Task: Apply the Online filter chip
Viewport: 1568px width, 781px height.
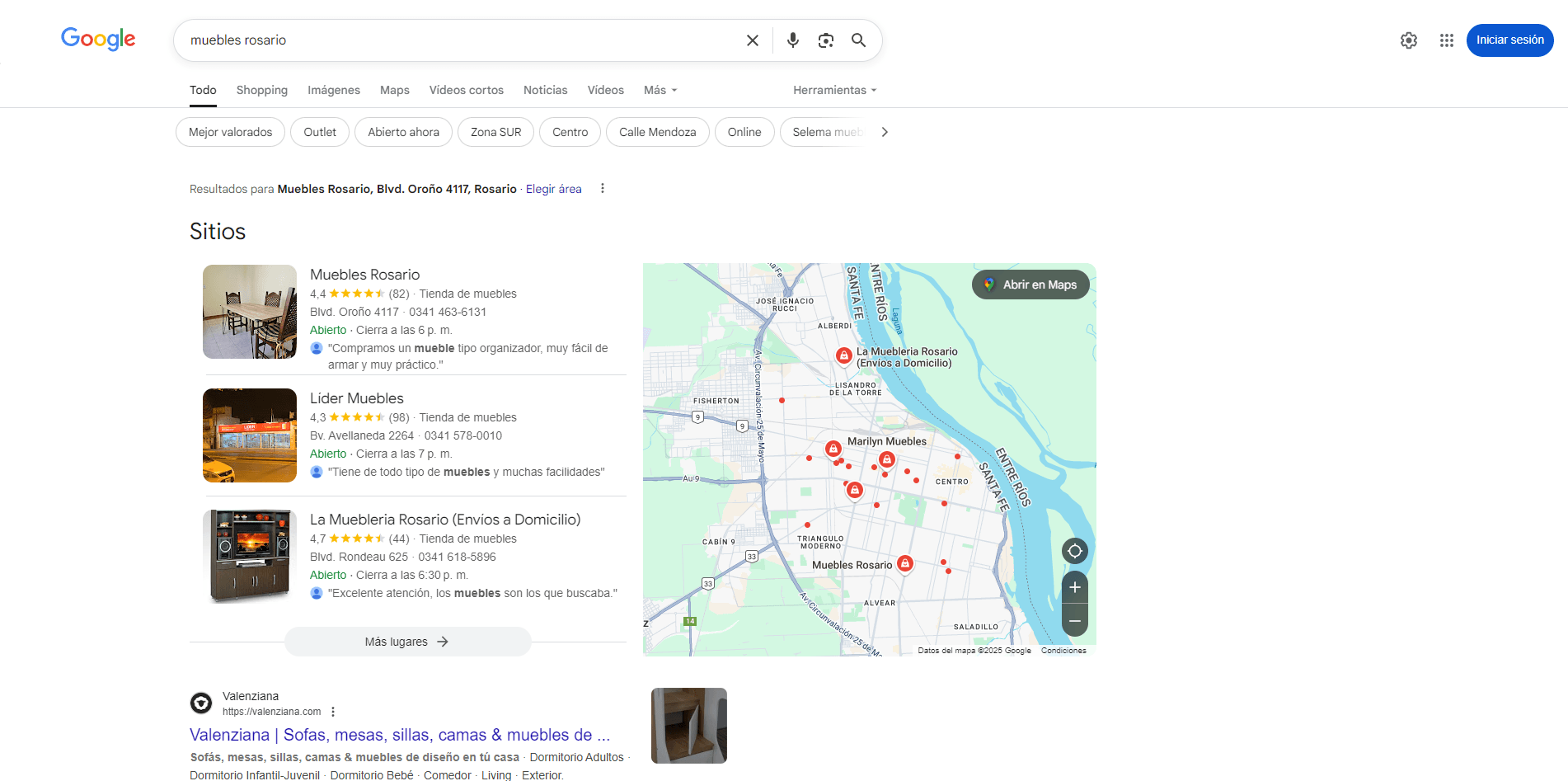Action: coord(744,132)
